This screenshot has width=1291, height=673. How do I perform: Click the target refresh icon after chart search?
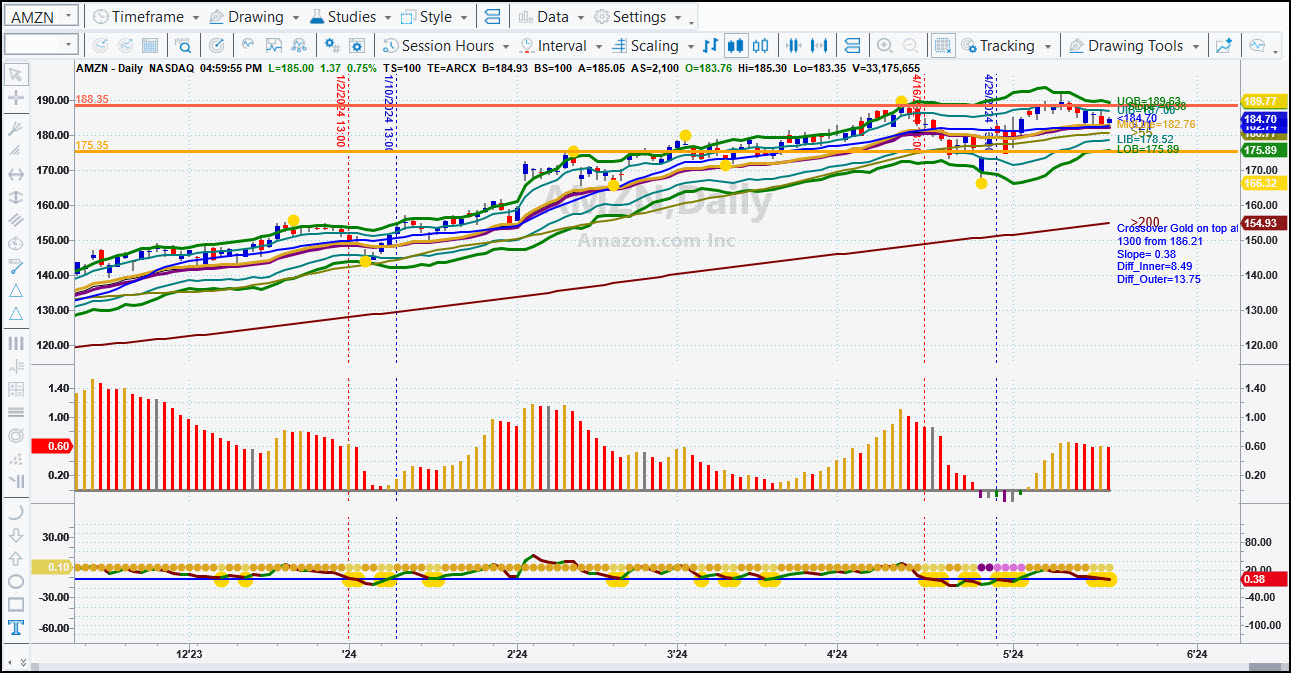click(x=217, y=45)
